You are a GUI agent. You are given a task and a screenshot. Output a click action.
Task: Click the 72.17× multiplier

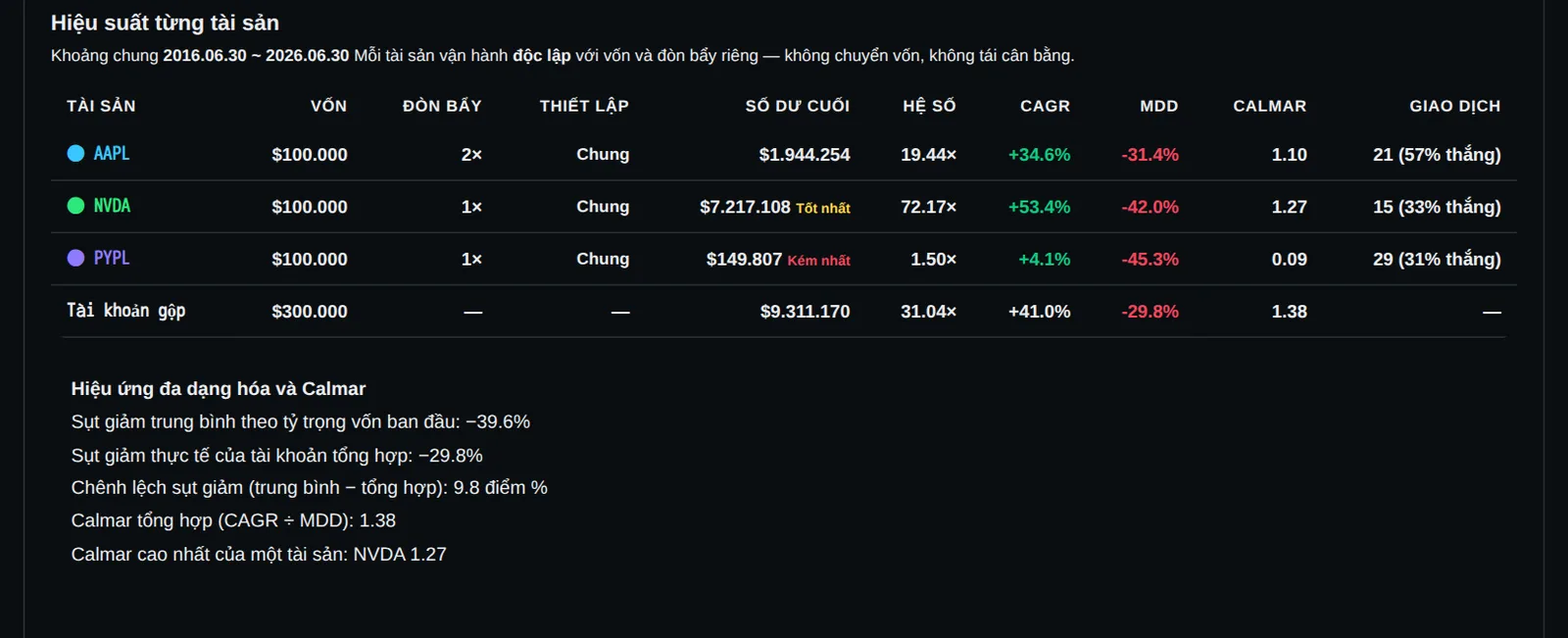click(929, 207)
